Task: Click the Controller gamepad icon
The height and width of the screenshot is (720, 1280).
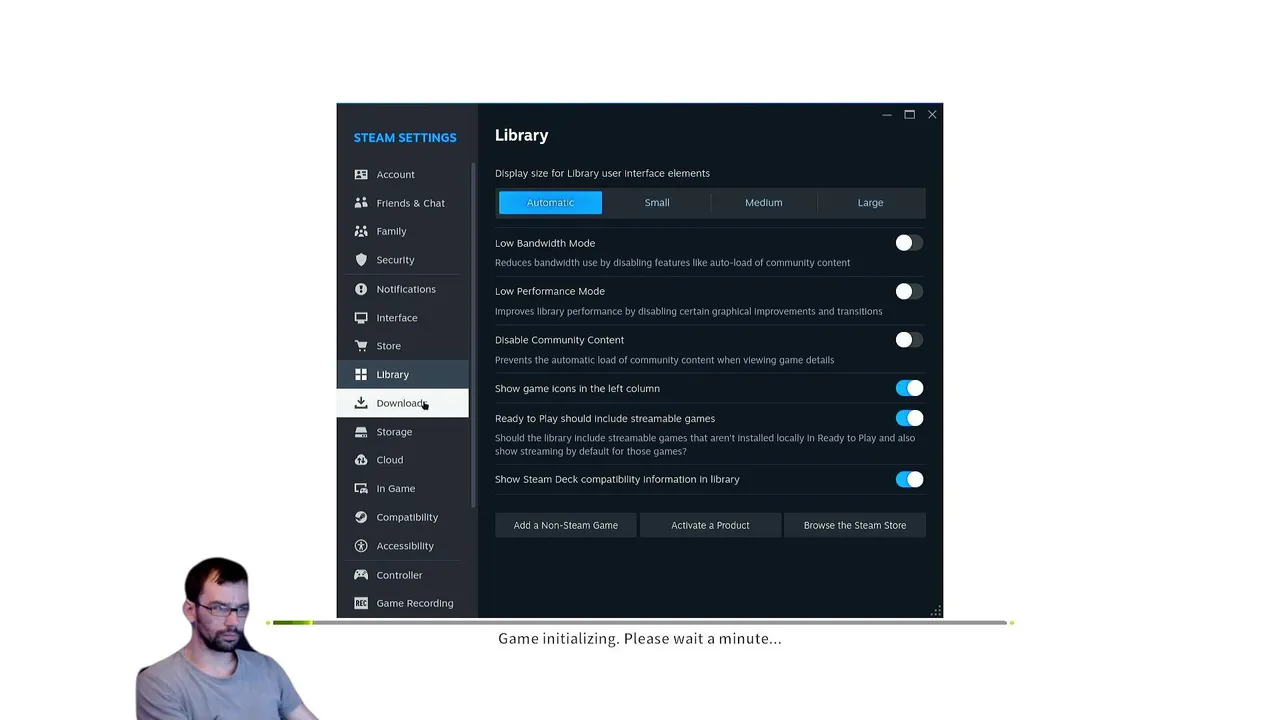Action: tap(361, 575)
